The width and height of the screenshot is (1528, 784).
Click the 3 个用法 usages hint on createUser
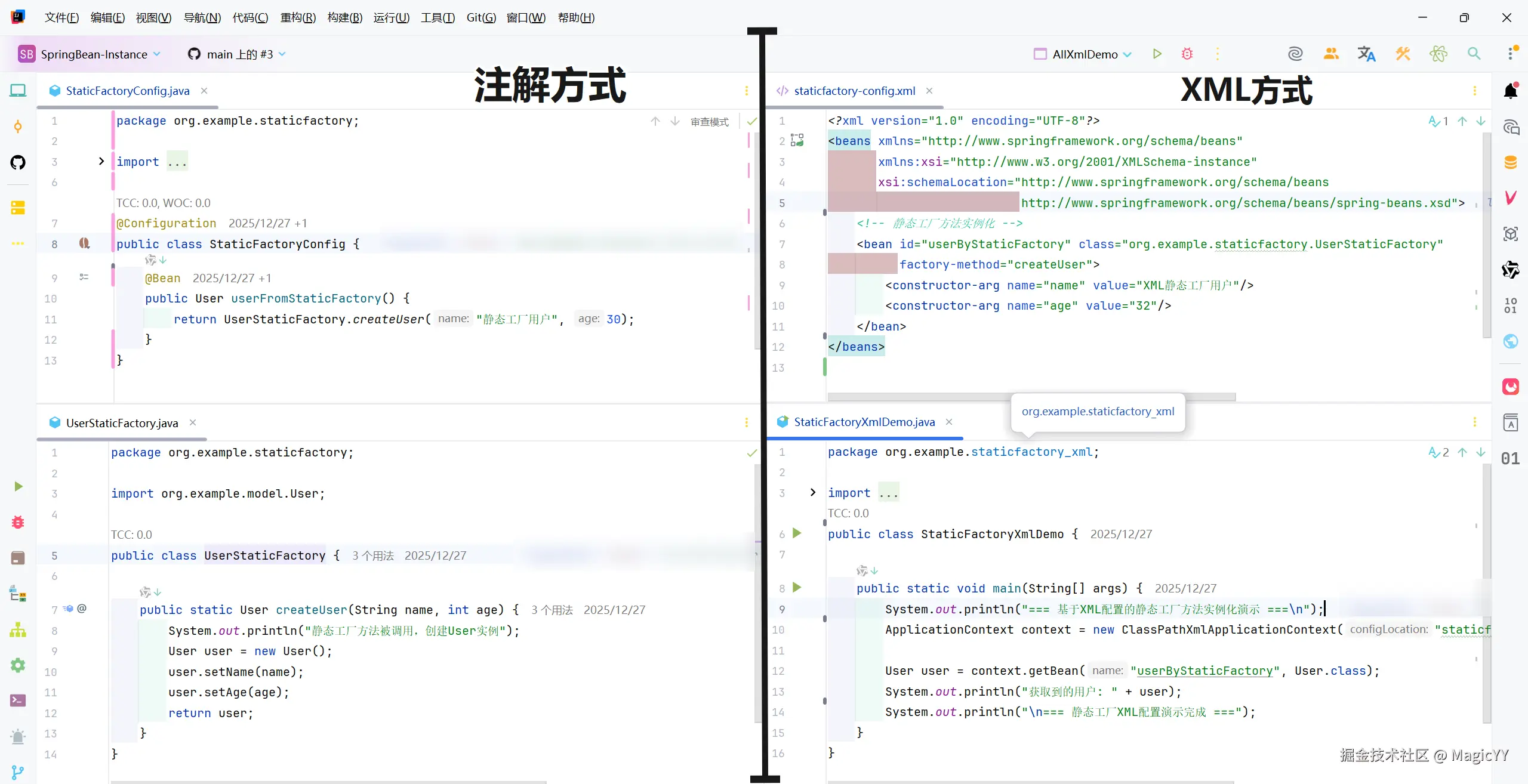pos(552,610)
